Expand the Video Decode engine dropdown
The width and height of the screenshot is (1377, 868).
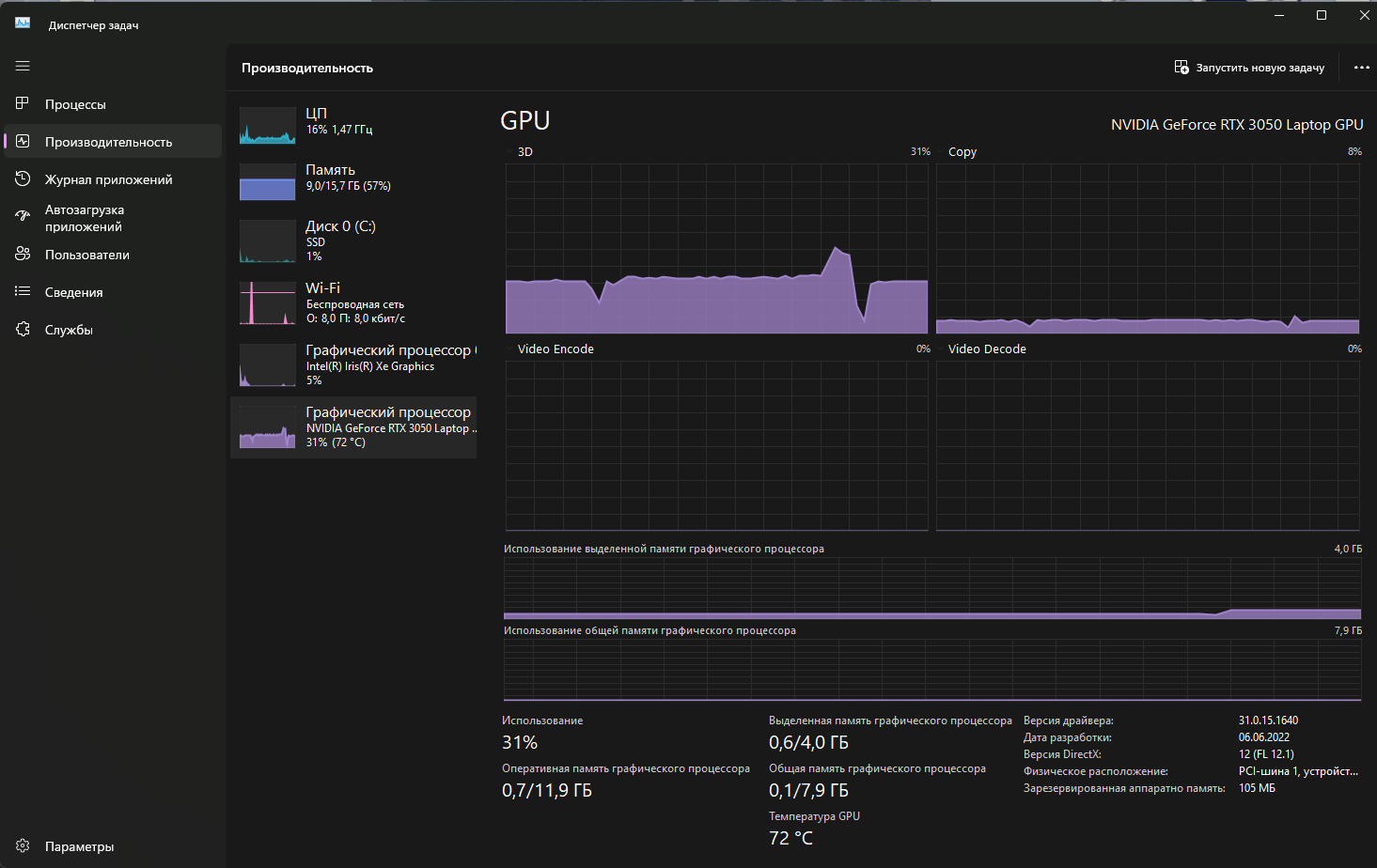pos(981,349)
